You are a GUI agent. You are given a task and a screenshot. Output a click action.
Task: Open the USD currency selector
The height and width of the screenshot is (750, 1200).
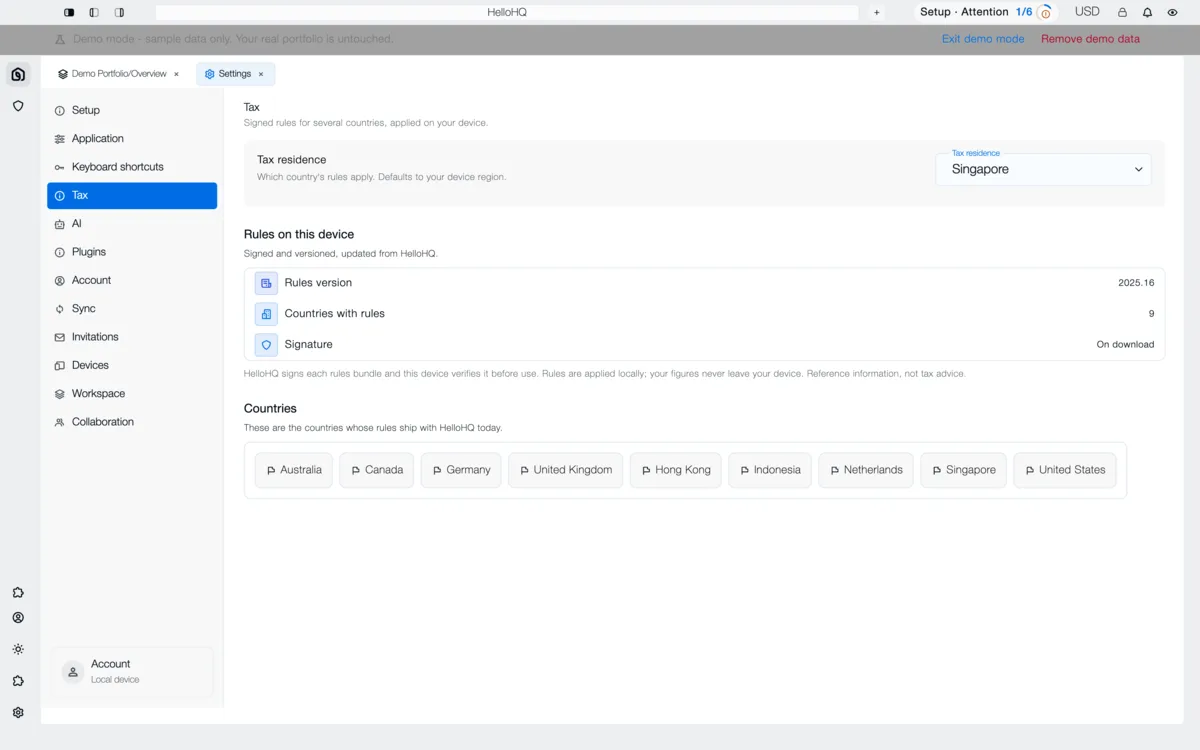[x=1087, y=12]
